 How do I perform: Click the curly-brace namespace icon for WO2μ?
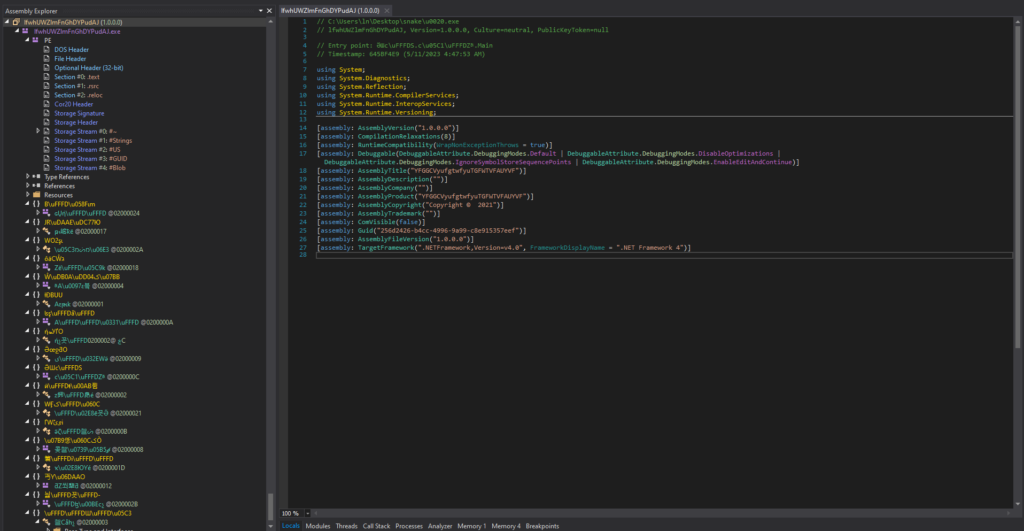tap(36, 240)
